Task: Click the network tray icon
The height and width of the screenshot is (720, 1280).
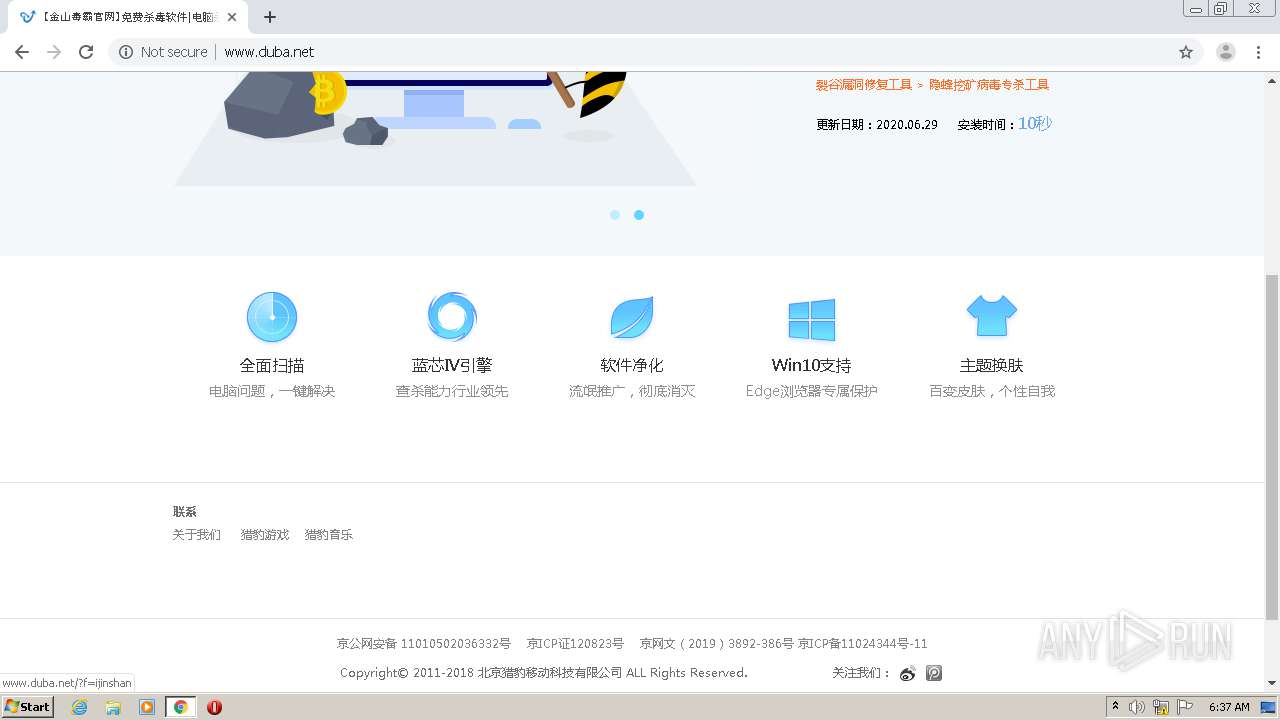Action: point(1161,707)
